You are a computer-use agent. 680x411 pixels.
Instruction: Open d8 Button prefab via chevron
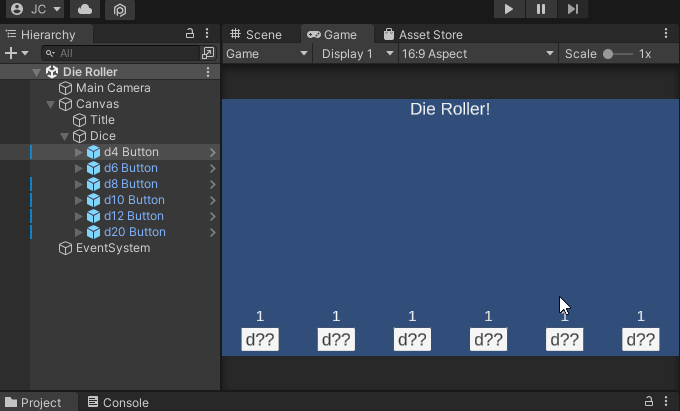click(x=212, y=184)
